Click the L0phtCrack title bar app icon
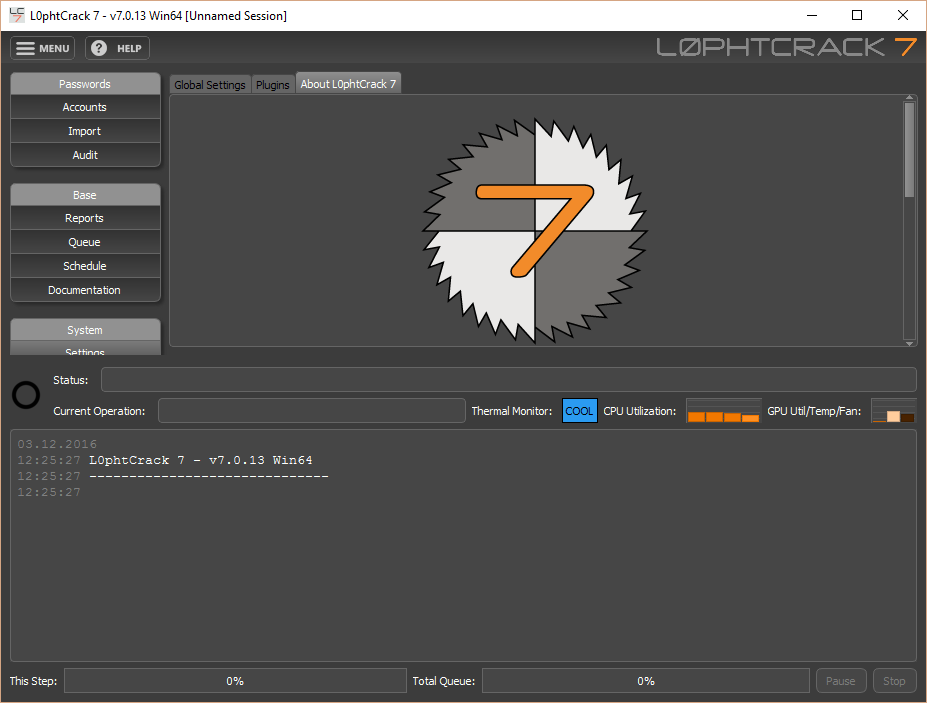927x703 pixels. click(x=17, y=15)
